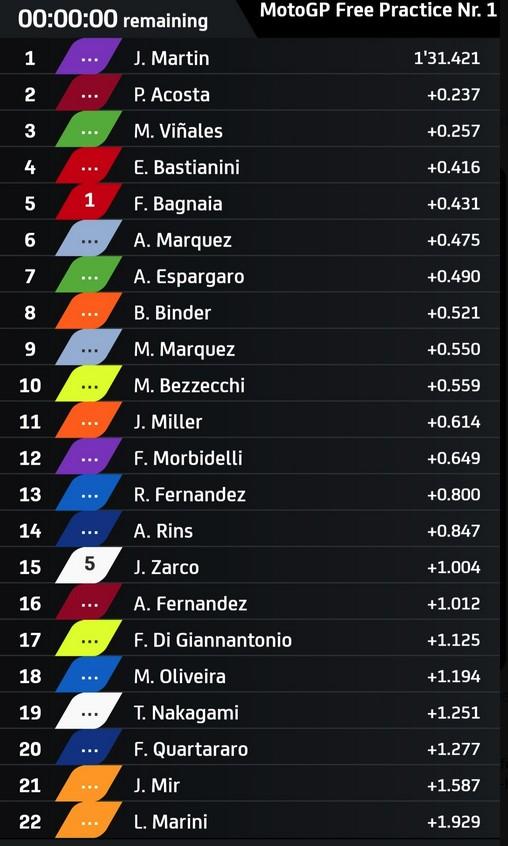Click the yellow team badge beside M. Bezzecchi
The image size is (508, 846).
coord(88,384)
